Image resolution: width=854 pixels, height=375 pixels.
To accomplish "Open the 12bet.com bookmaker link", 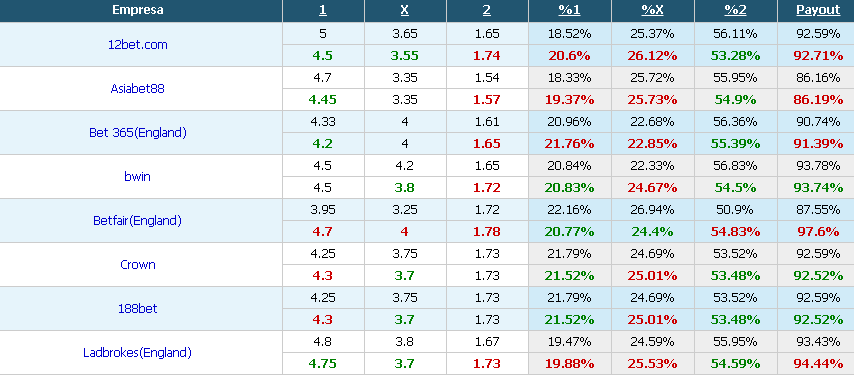I will click(x=138, y=45).
